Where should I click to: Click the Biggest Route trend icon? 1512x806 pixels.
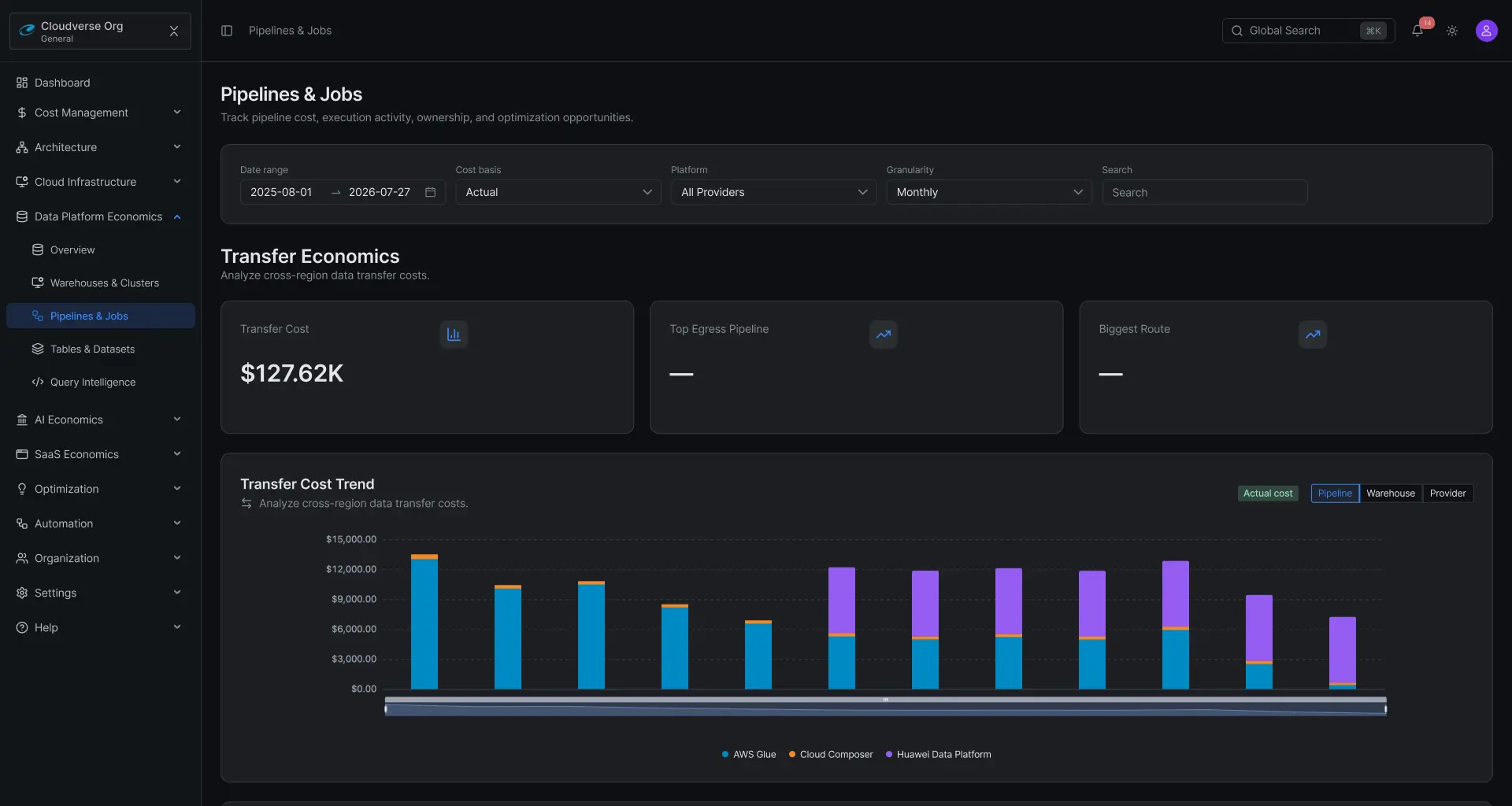(x=1313, y=335)
